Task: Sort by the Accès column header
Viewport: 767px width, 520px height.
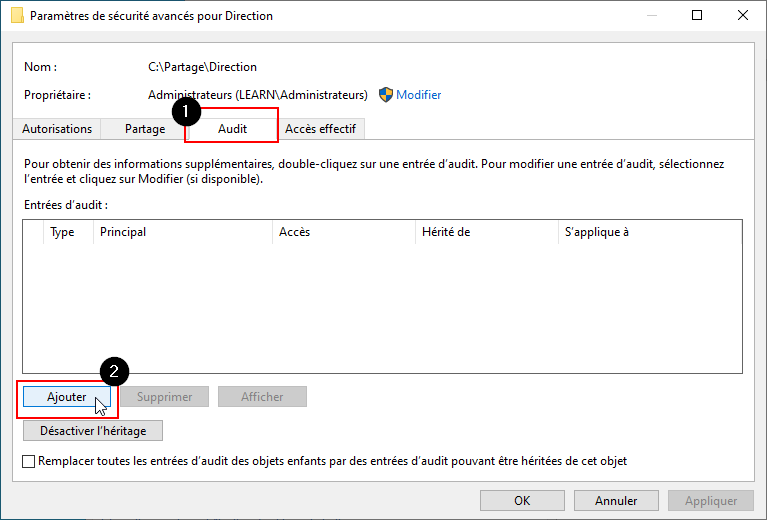Action: (343, 232)
